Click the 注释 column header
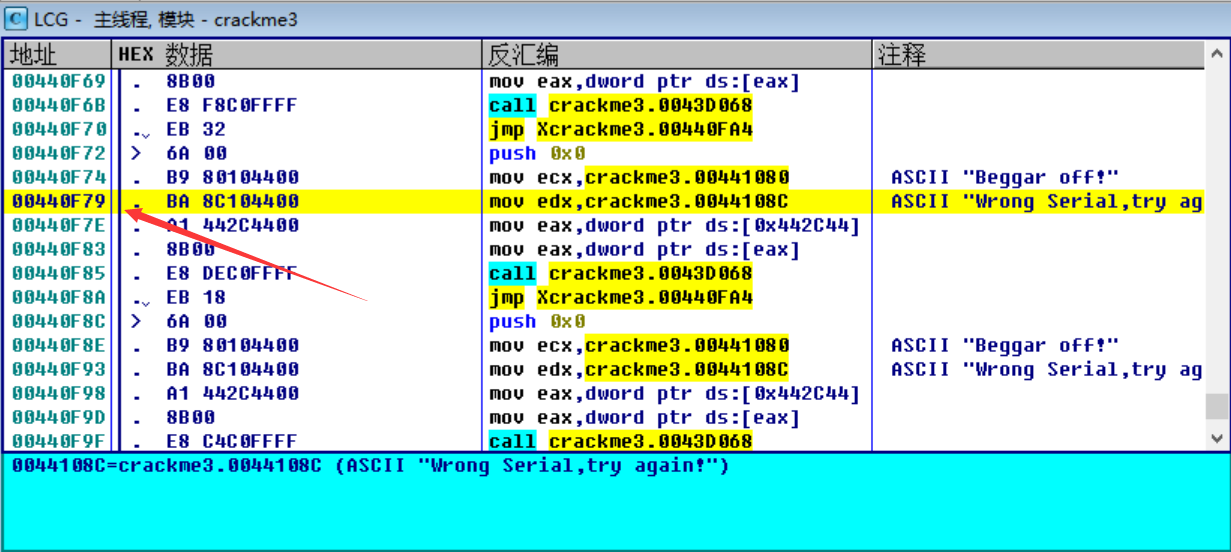The image size is (1231, 552). (1038, 55)
